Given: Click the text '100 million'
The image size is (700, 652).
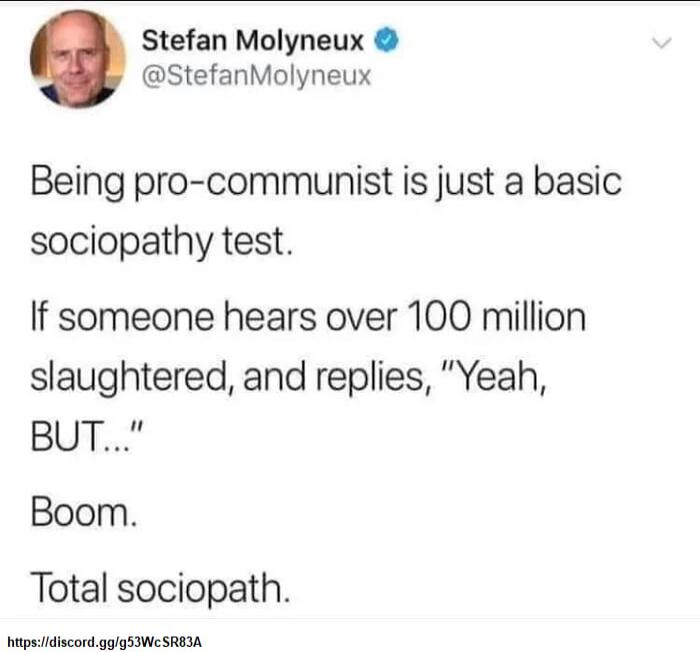Looking at the screenshot, I should 496,317.
